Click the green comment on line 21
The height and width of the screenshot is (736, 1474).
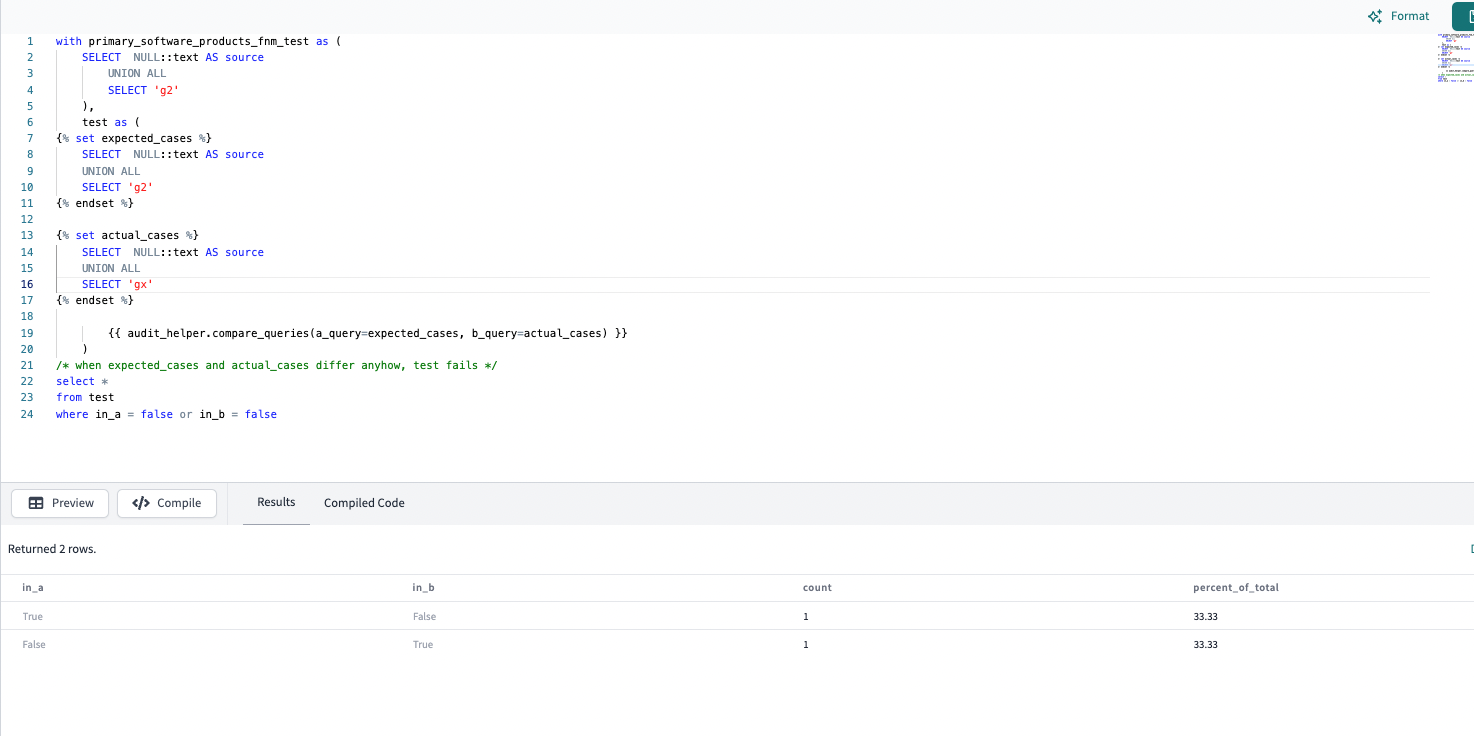(x=277, y=366)
